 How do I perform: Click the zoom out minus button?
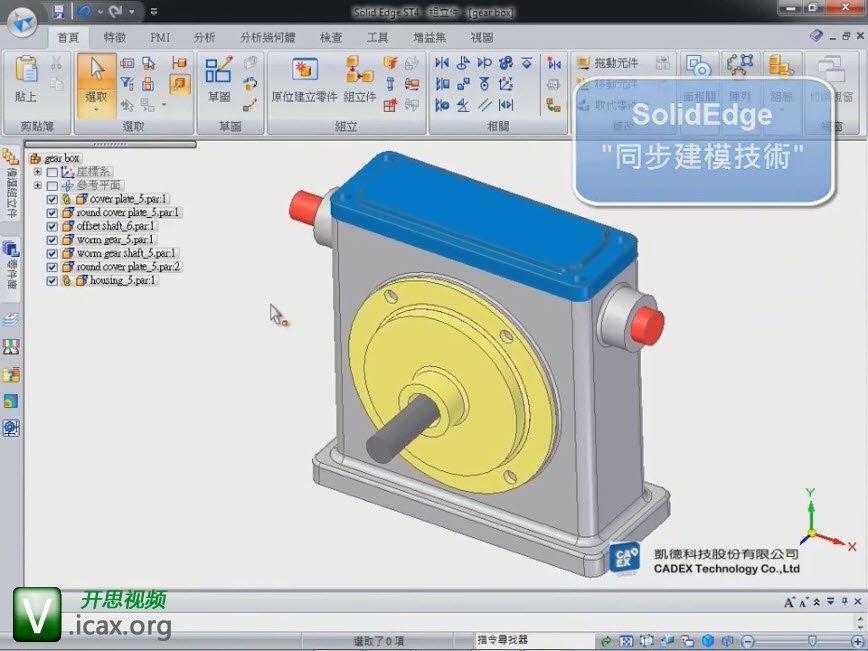pyautogui.click(x=747, y=642)
